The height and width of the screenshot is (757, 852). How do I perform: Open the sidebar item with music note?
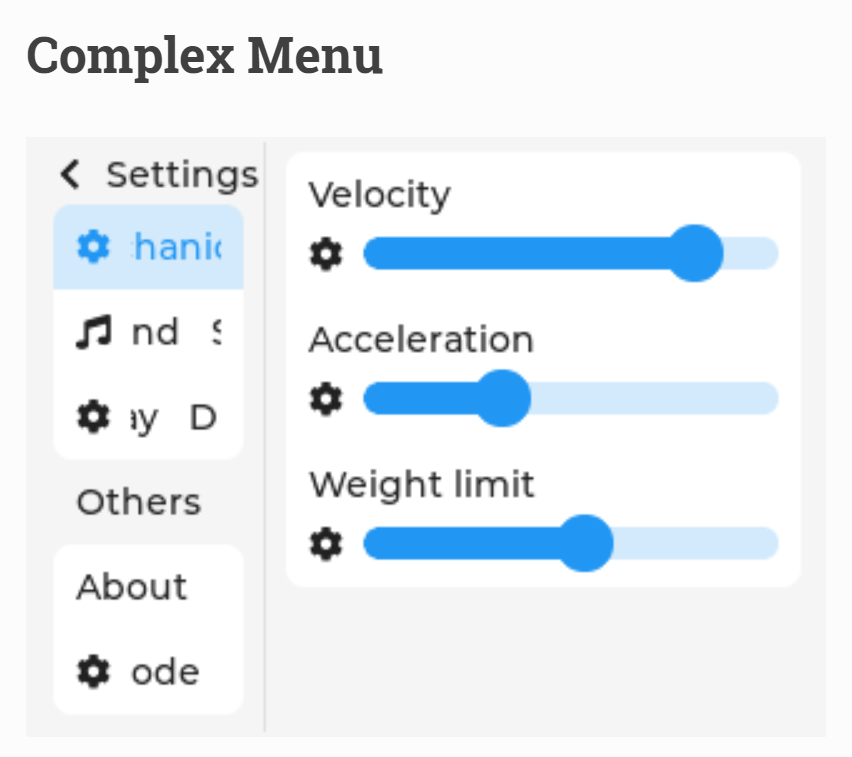click(148, 332)
